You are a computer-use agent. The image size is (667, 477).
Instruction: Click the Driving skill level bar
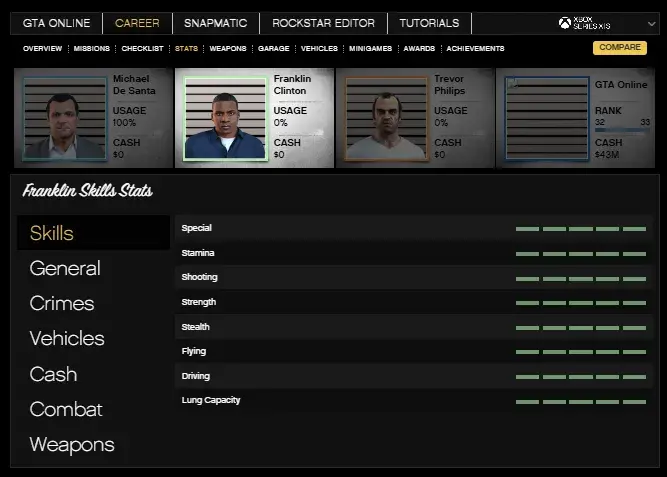(x=581, y=377)
